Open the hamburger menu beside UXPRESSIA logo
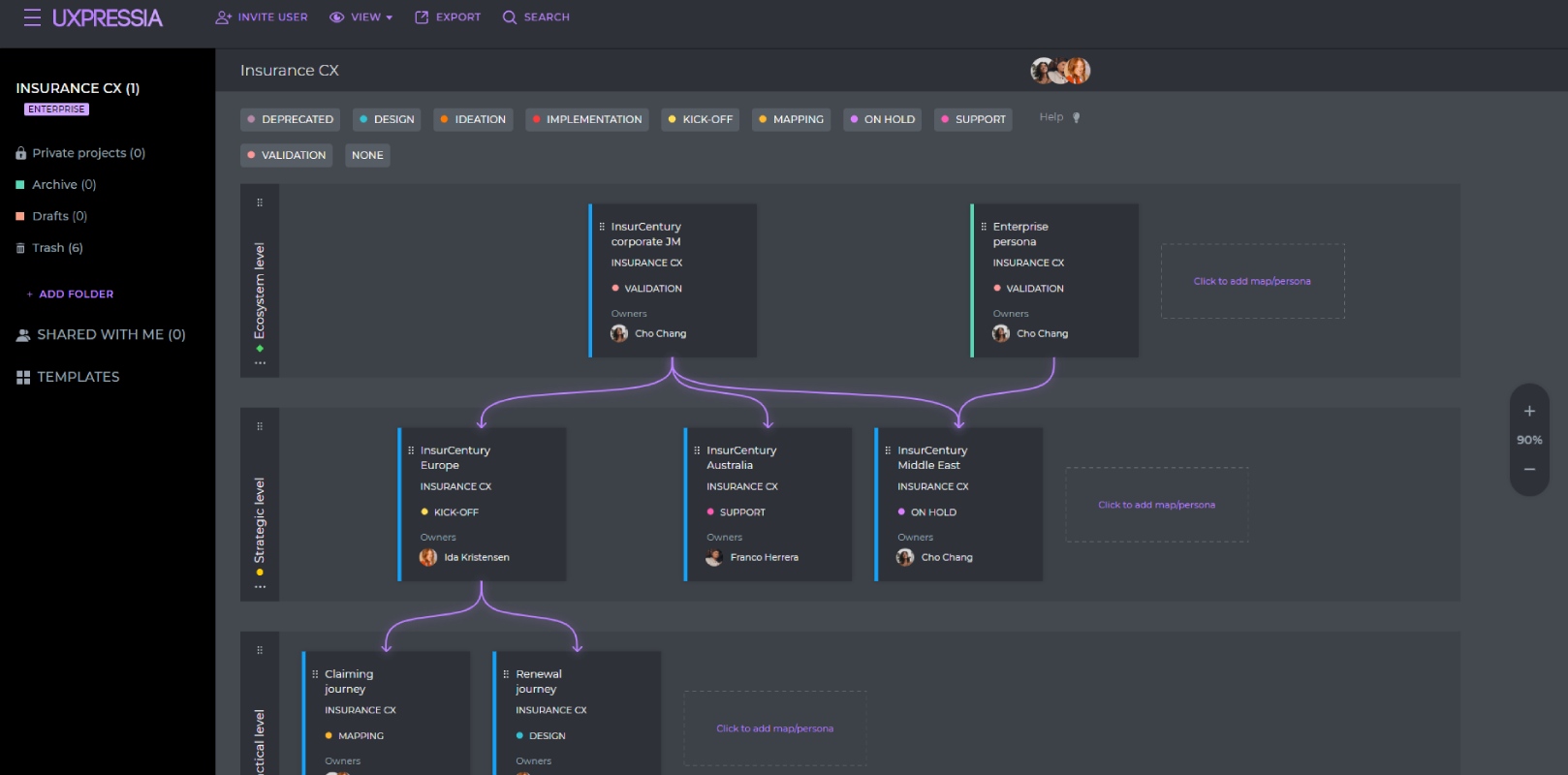The height and width of the screenshot is (775, 1568). pyautogui.click(x=32, y=17)
